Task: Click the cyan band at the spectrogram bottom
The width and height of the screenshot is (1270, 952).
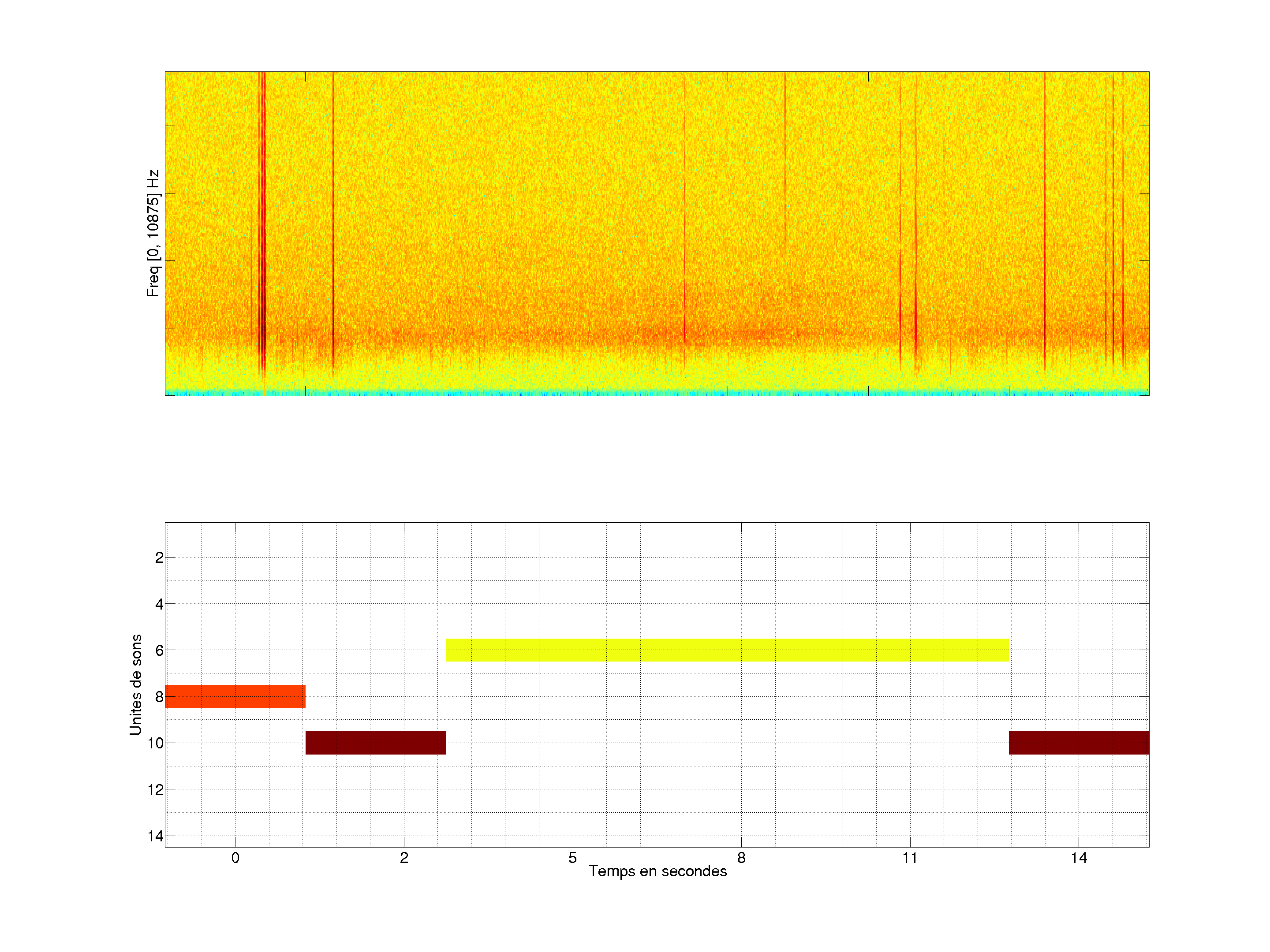Action: pyautogui.click(x=657, y=393)
